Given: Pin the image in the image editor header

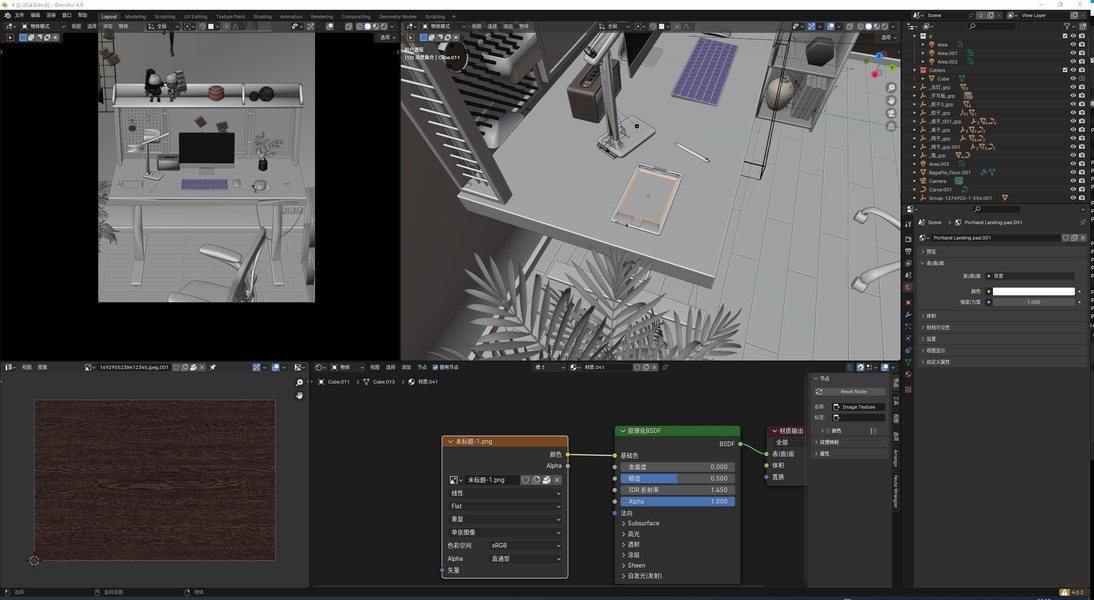Looking at the screenshot, I should point(213,367).
